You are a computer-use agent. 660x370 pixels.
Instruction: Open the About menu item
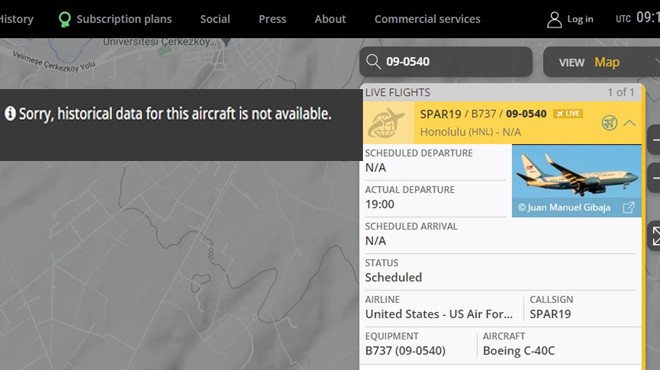[330, 19]
